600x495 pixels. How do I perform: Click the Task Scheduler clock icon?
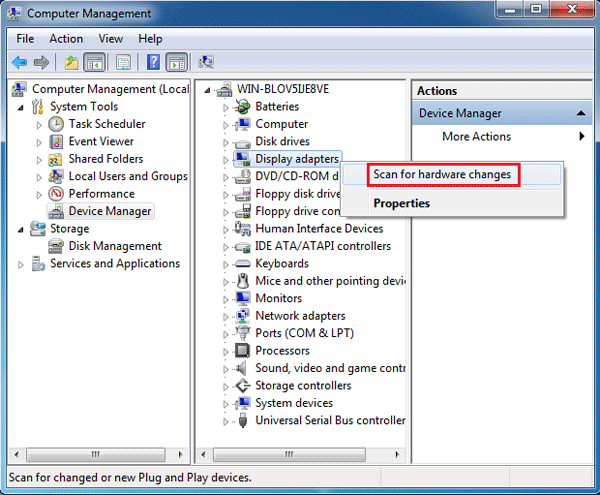point(56,124)
